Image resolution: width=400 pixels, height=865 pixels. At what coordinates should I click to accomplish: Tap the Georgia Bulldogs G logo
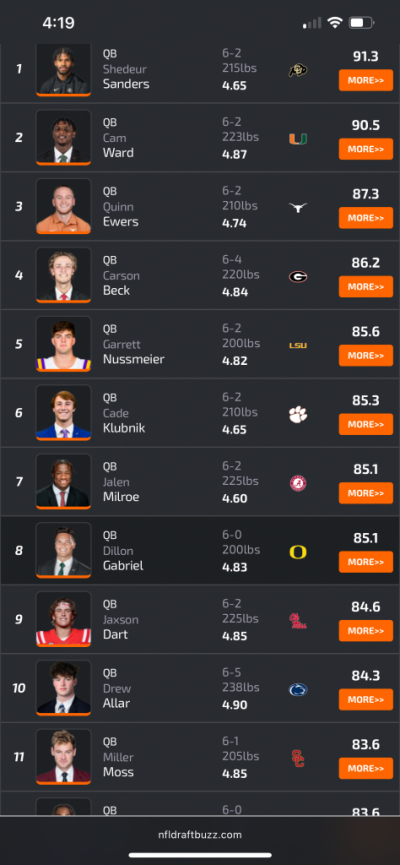(x=298, y=276)
